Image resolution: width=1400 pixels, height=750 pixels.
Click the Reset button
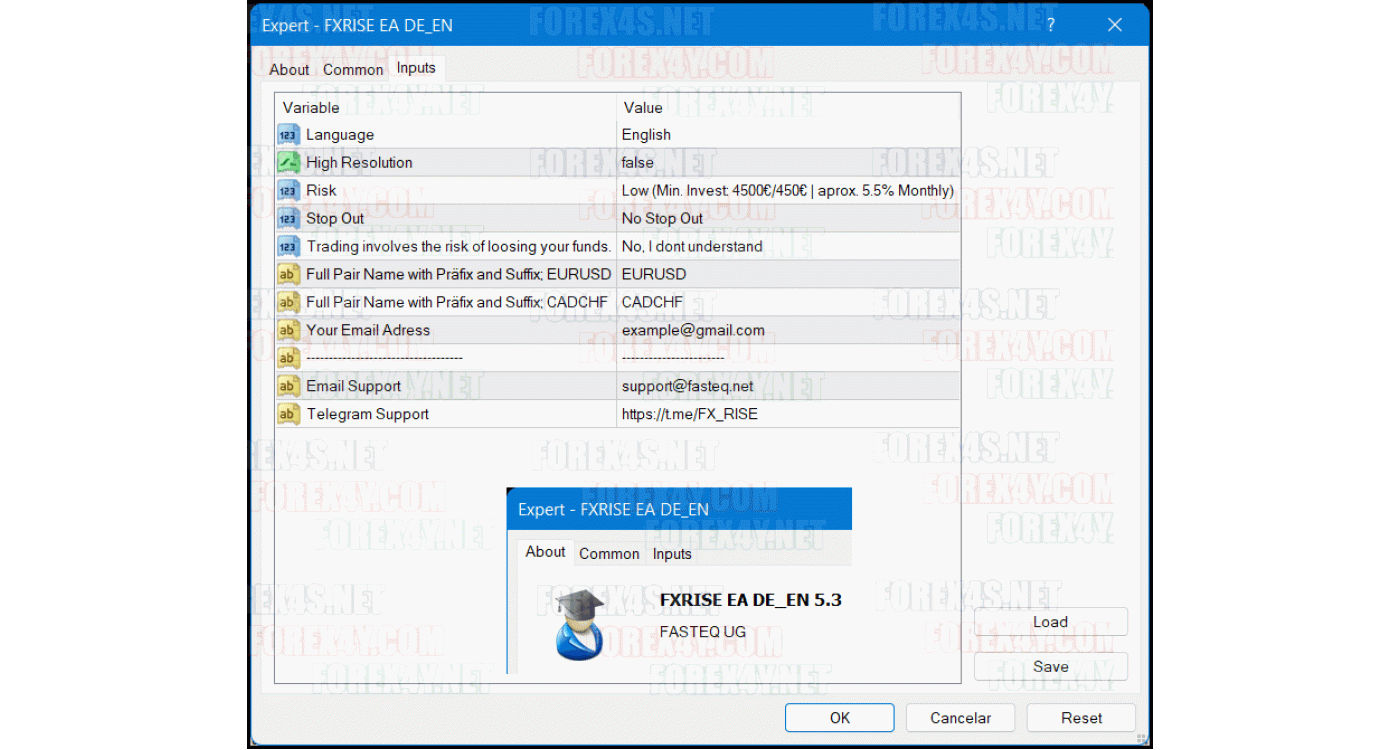[1081, 718]
